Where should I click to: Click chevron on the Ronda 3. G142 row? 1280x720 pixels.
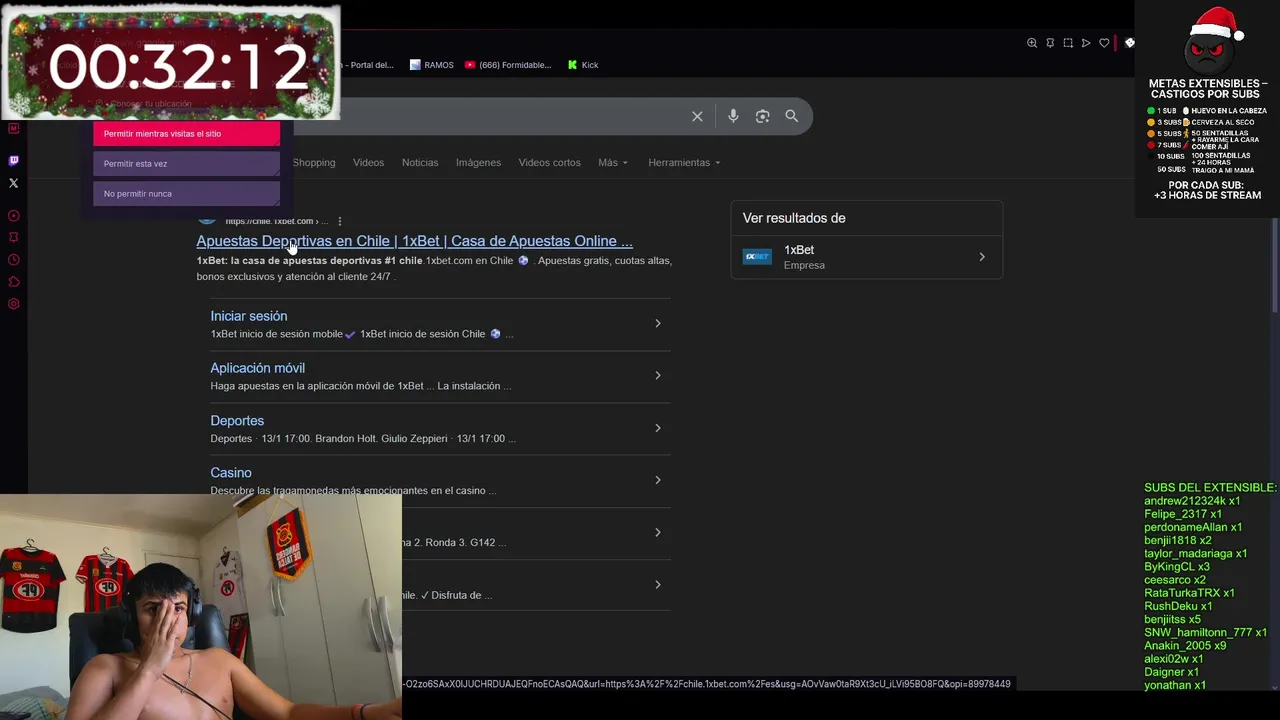click(658, 532)
